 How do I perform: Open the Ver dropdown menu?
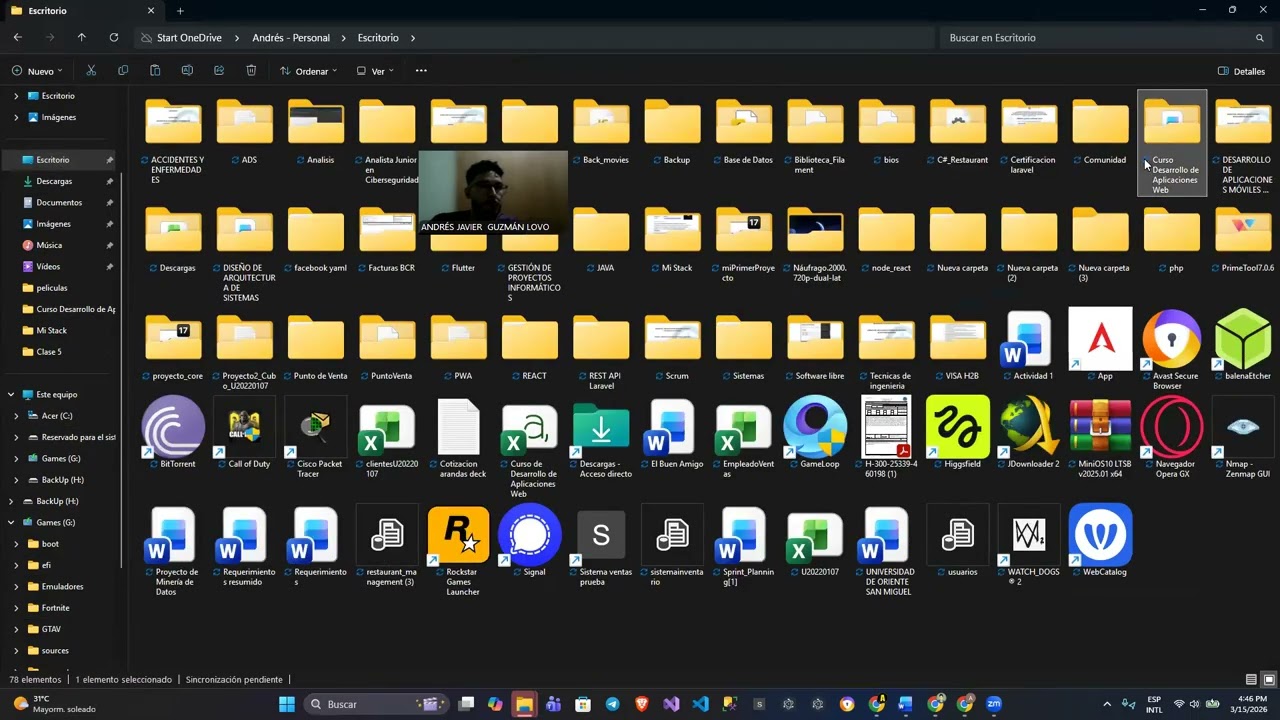pyautogui.click(x=375, y=71)
